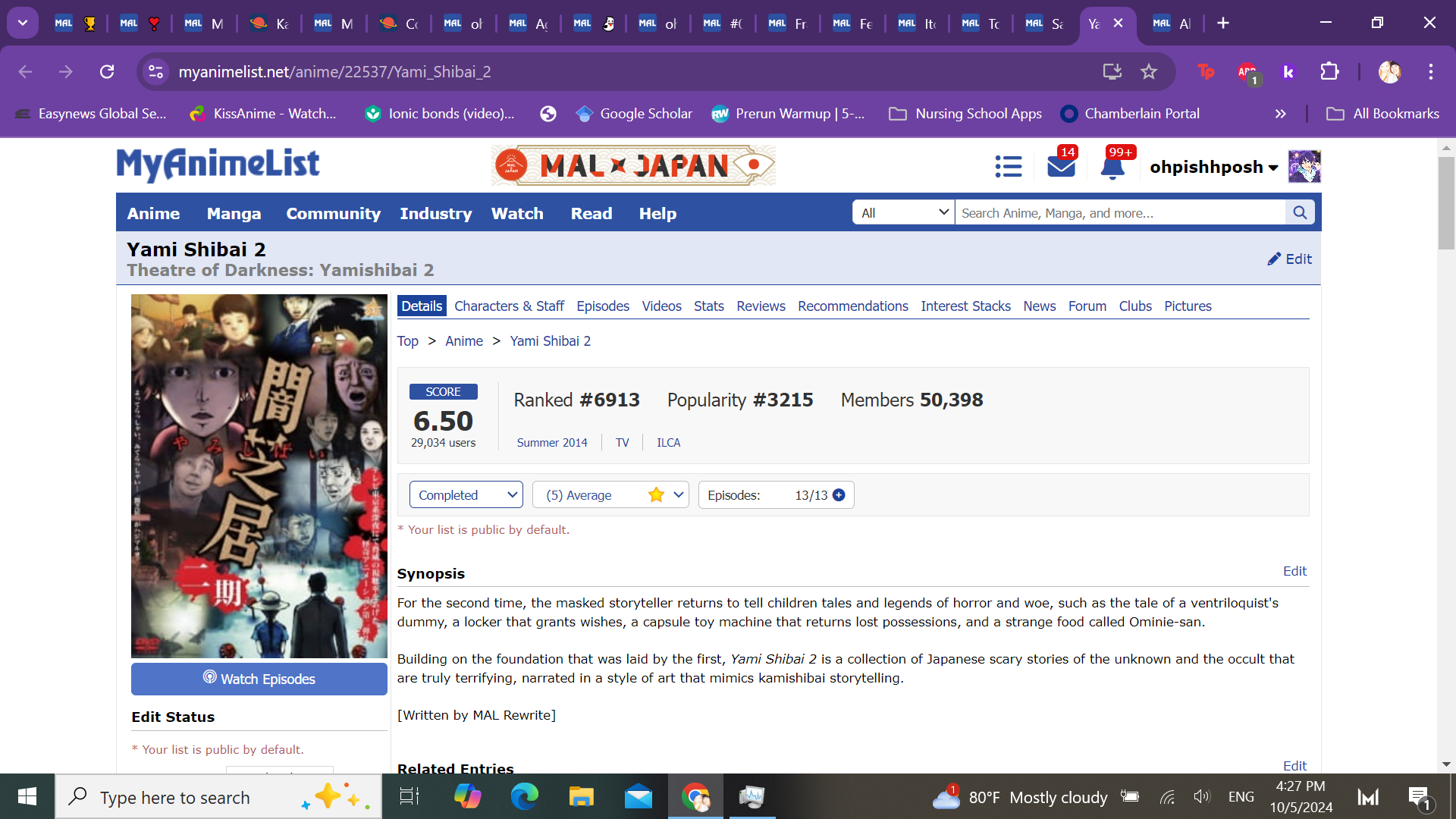This screenshot has width=1456, height=819.
Task: Click the MAL x JAPAN banner
Action: tap(633, 165)
